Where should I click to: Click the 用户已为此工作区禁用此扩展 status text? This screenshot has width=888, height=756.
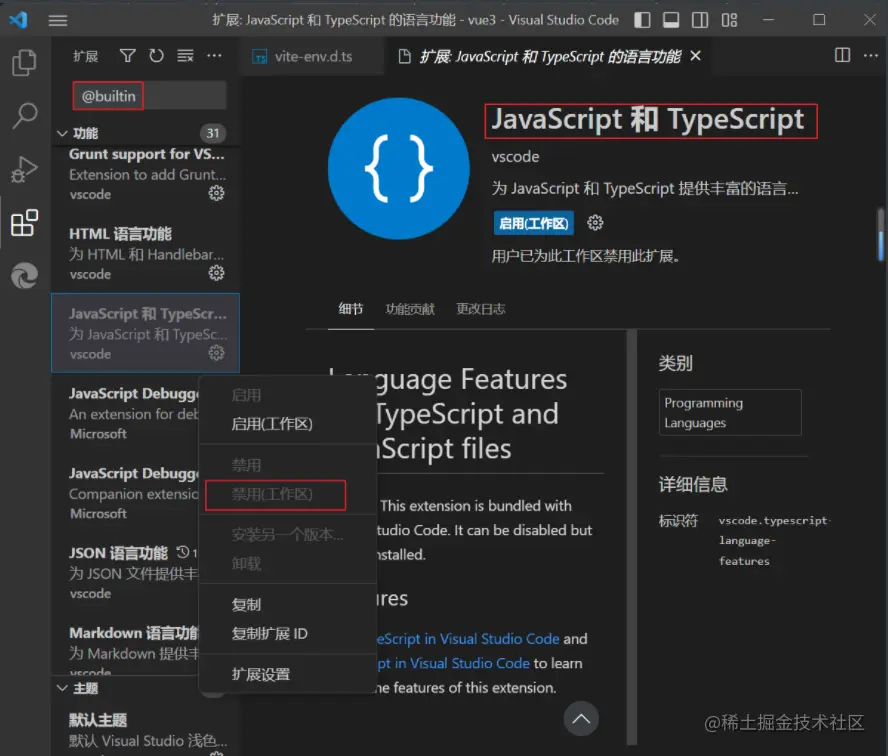(x=585, y=256)
